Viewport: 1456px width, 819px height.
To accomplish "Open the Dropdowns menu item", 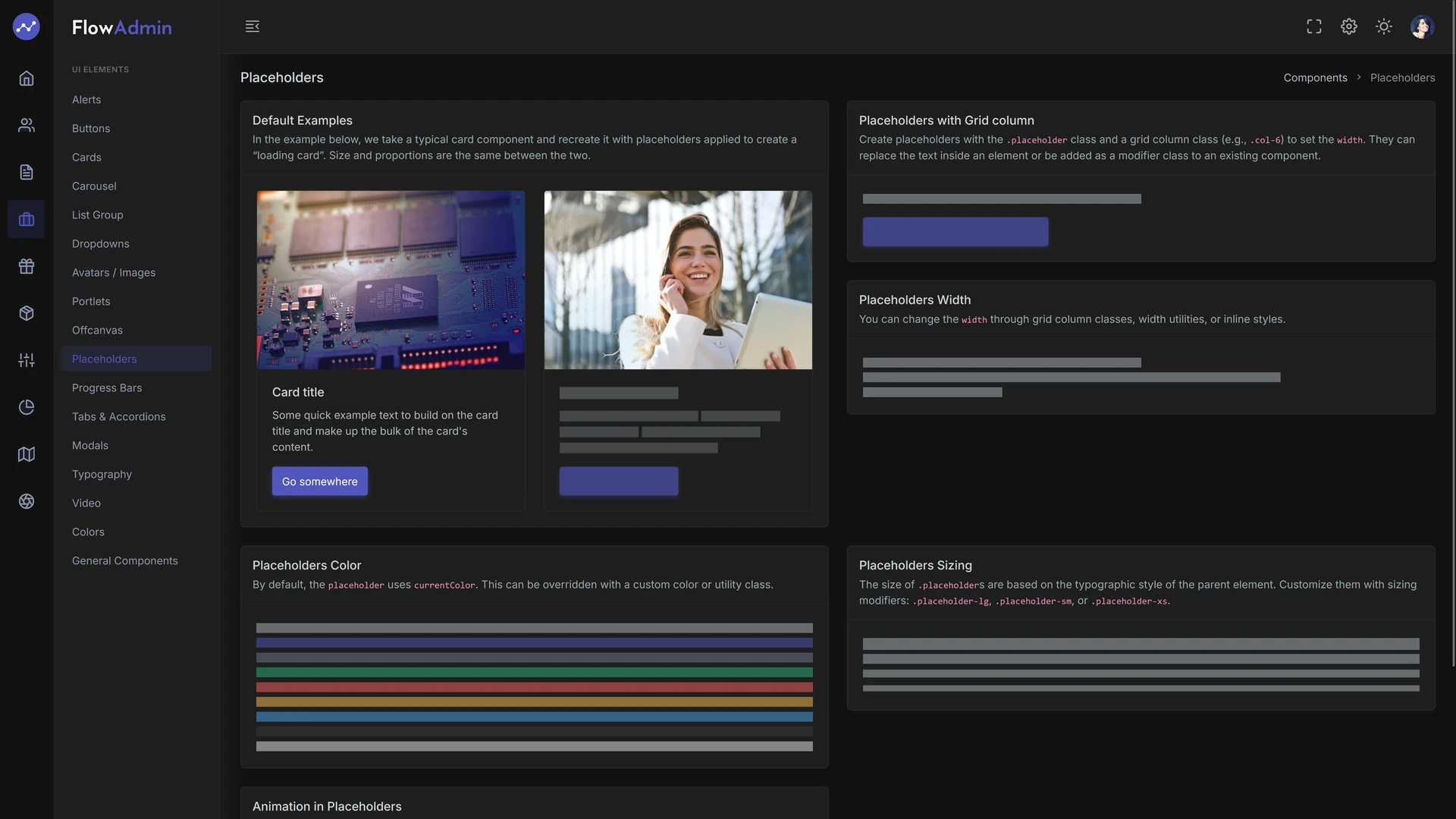I will click(x=101, y=243).
